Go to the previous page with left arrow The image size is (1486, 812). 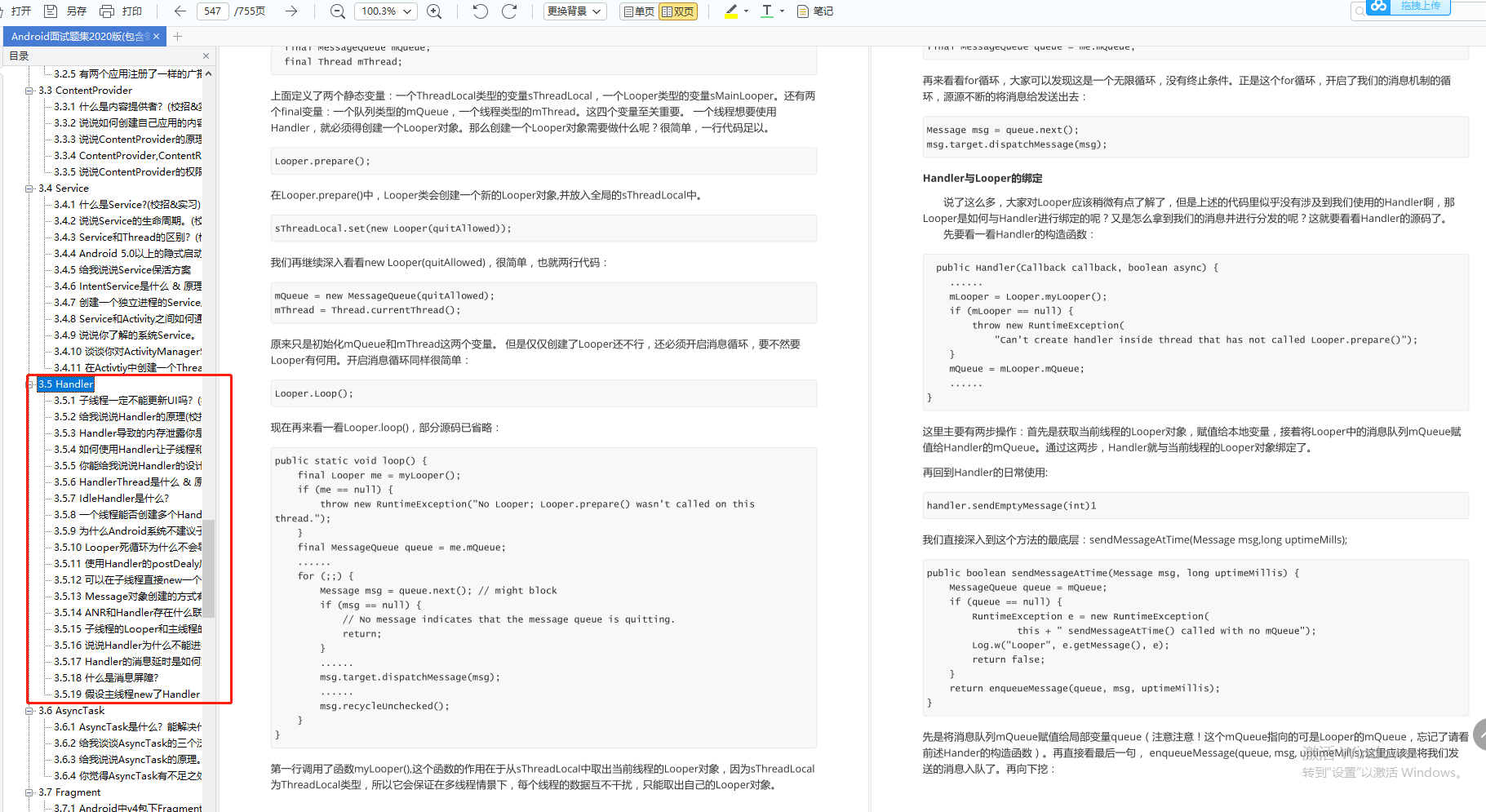pyautogui.click(x=180, y=11)
